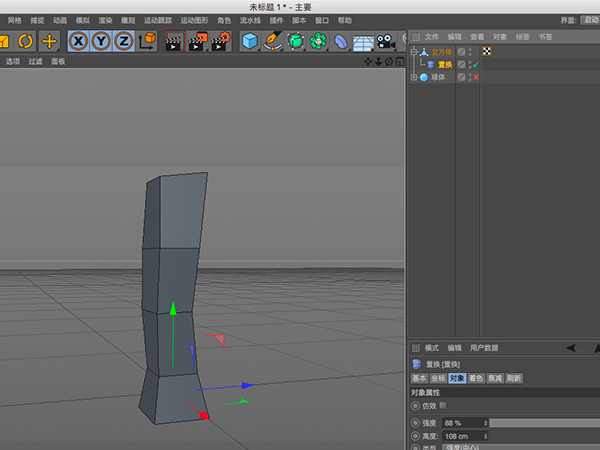This screenshot has height=450, width=600.
Task: Select the Move tool crosshair icon
Action: (x=49, y=41)
